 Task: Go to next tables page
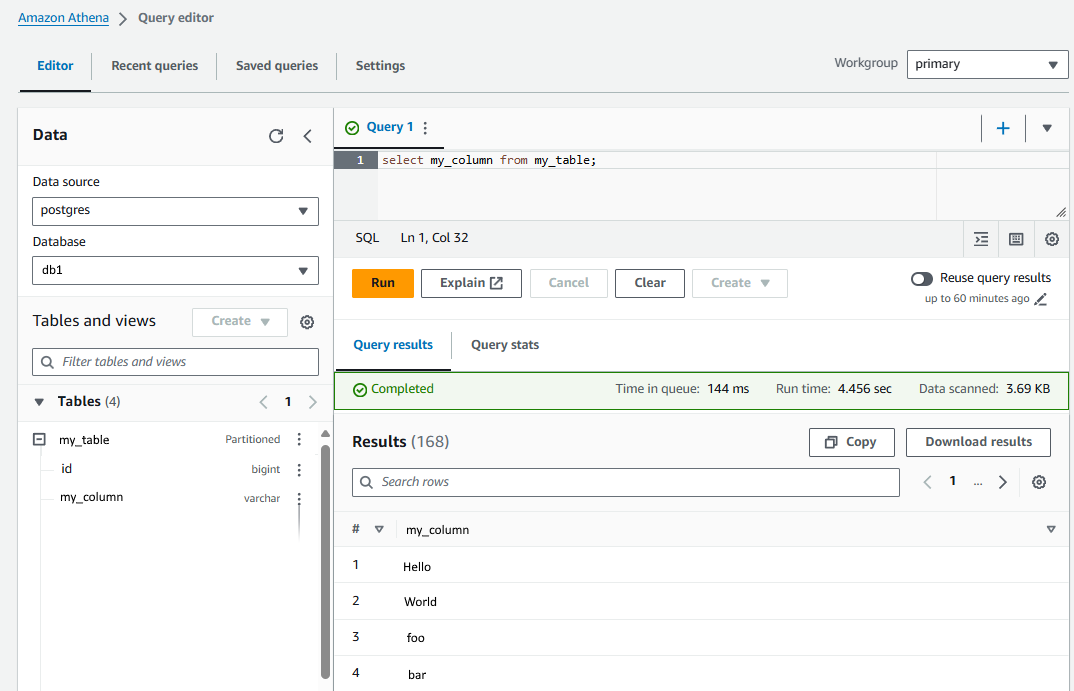point(313,402)
